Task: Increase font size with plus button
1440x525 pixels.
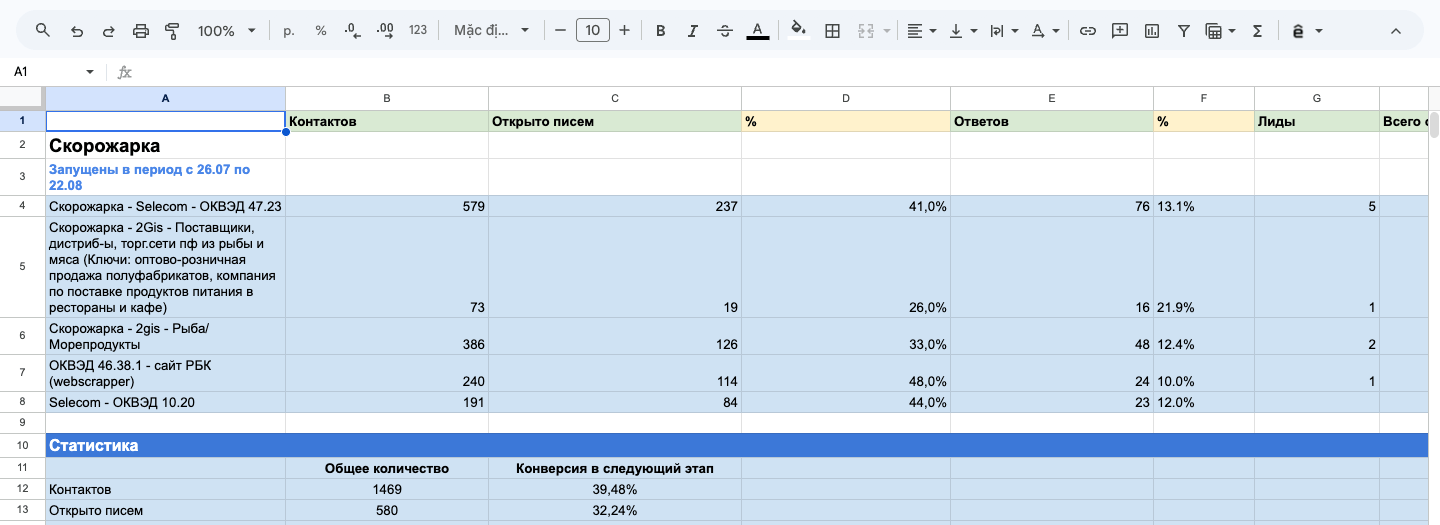Action: click(625, 31)
